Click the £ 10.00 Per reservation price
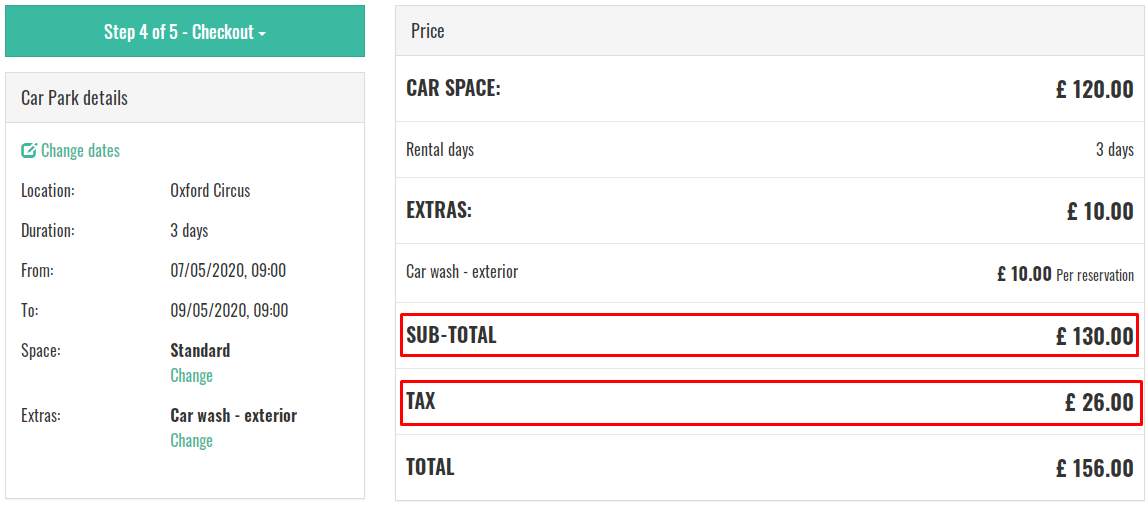The width and height of the screenshot is (1148, 506). [x=1065, y=275]
